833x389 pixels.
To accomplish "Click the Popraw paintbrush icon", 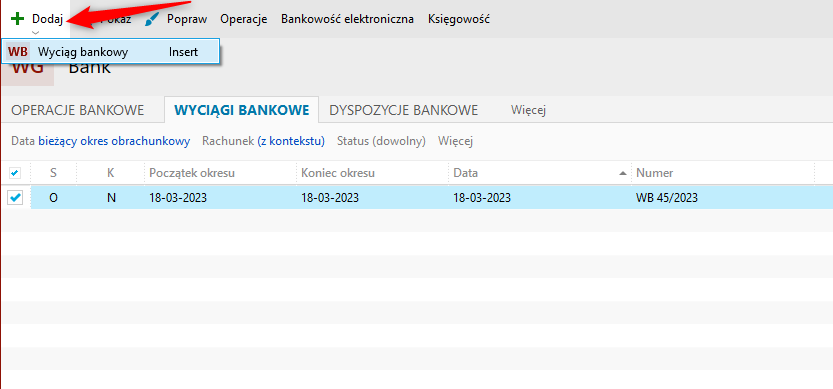I will 152,20.
